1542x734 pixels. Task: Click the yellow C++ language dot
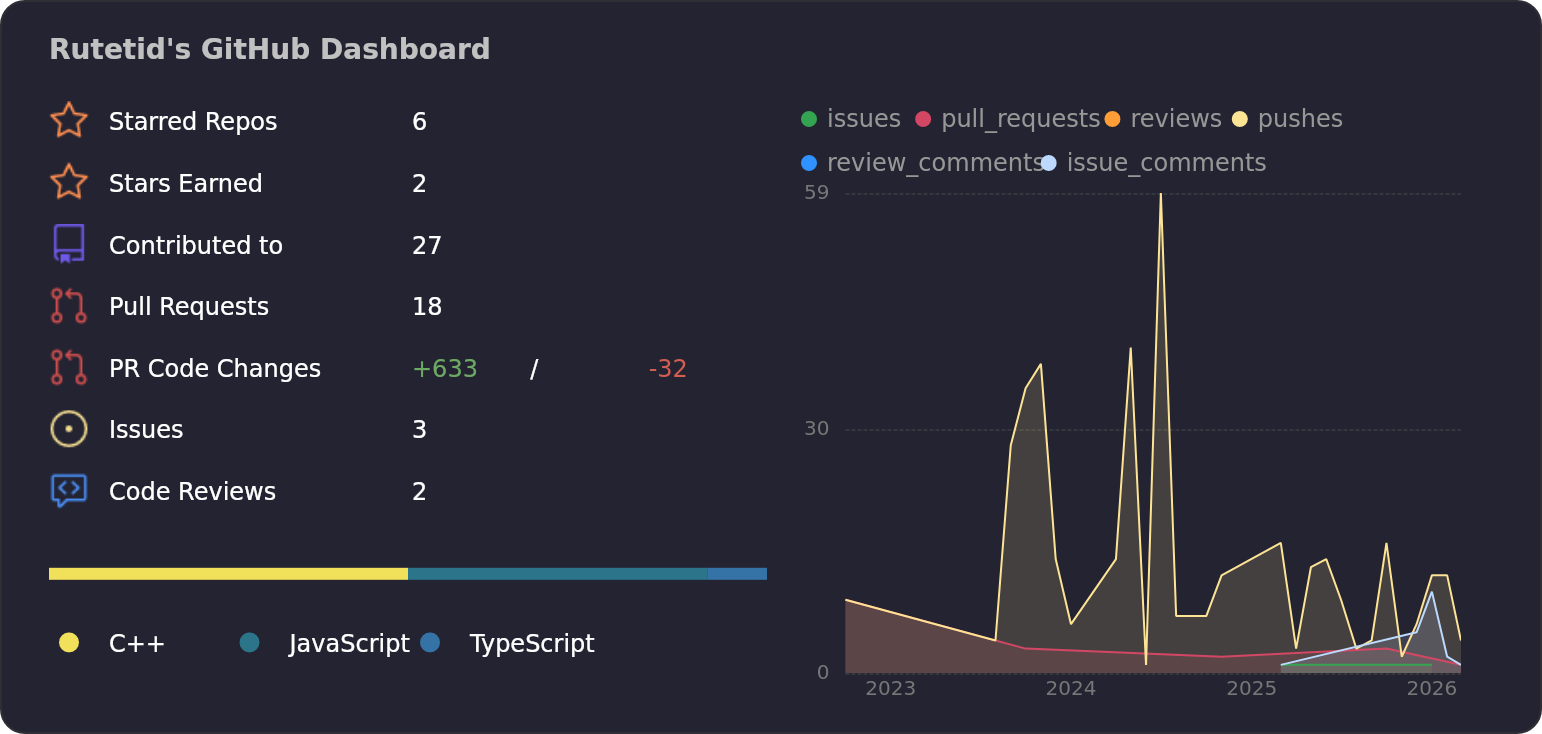click(68, 643)
